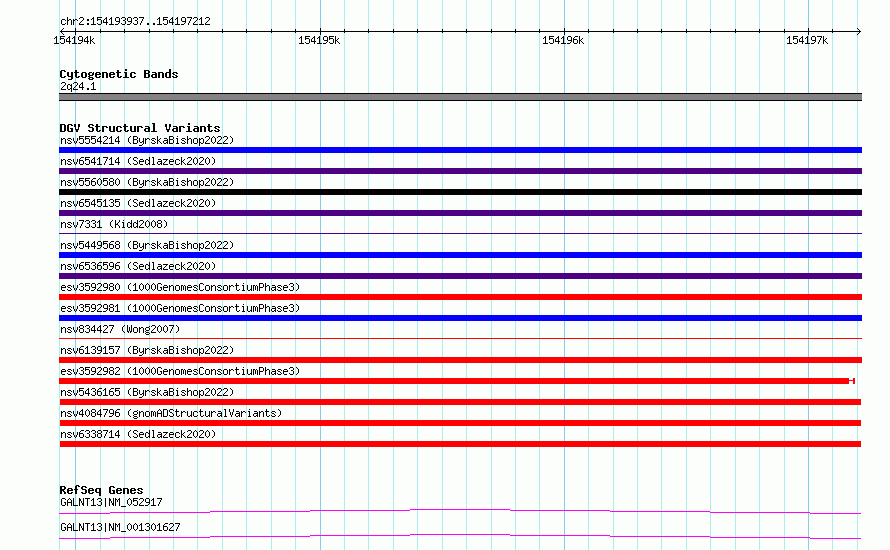Open variant nsv5449568 (ByrskaBishop2022) label

pos(147,245)
